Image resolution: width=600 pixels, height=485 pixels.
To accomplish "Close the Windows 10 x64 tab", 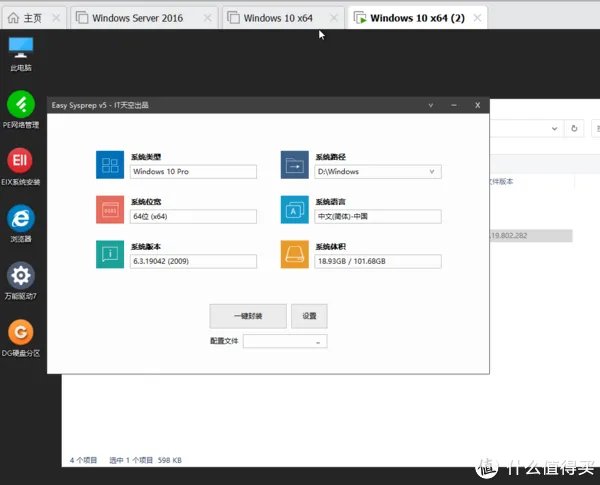I will click(334, 18).
